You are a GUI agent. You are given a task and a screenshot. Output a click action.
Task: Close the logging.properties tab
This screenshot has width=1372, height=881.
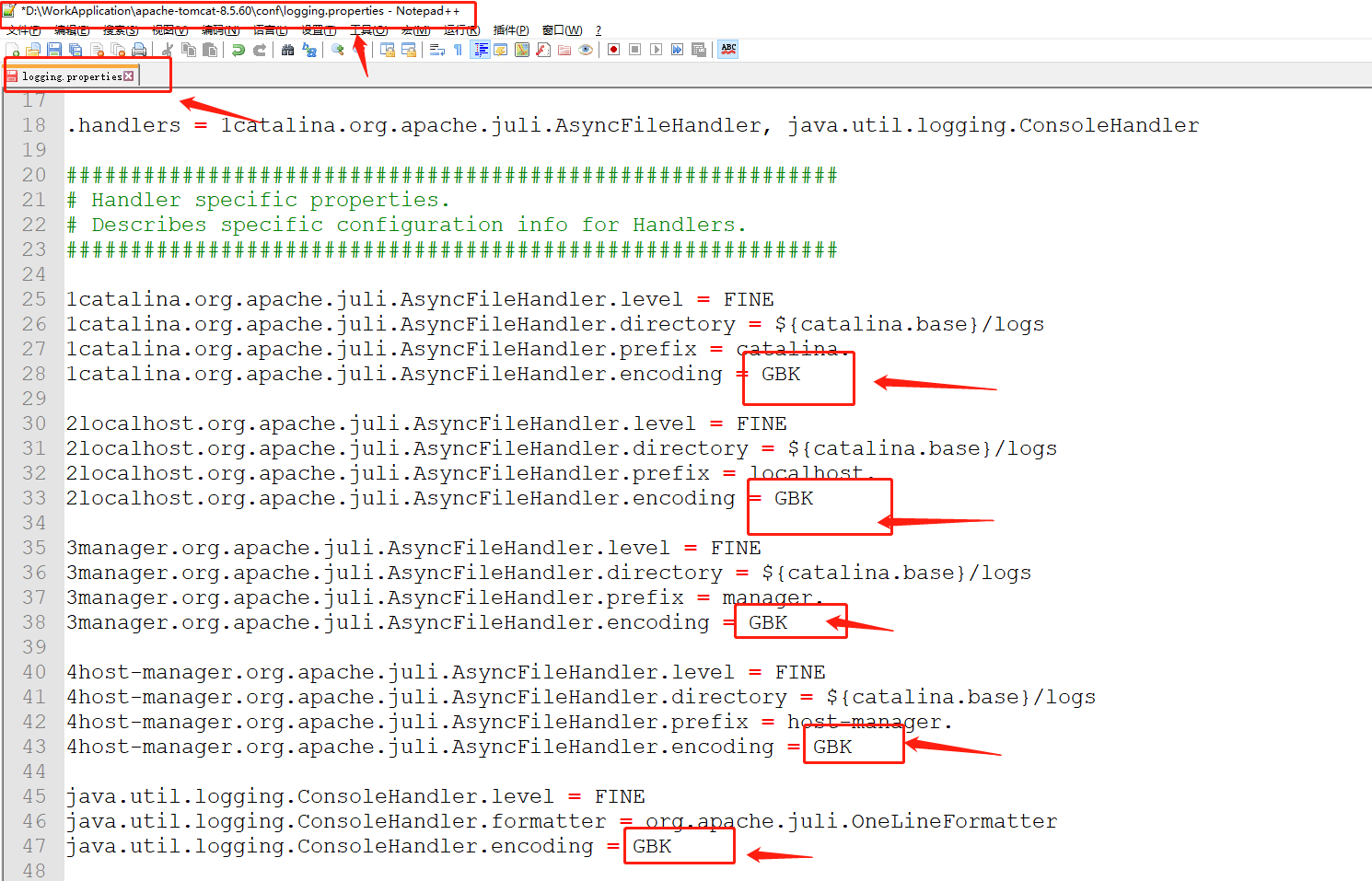(129, 76)
